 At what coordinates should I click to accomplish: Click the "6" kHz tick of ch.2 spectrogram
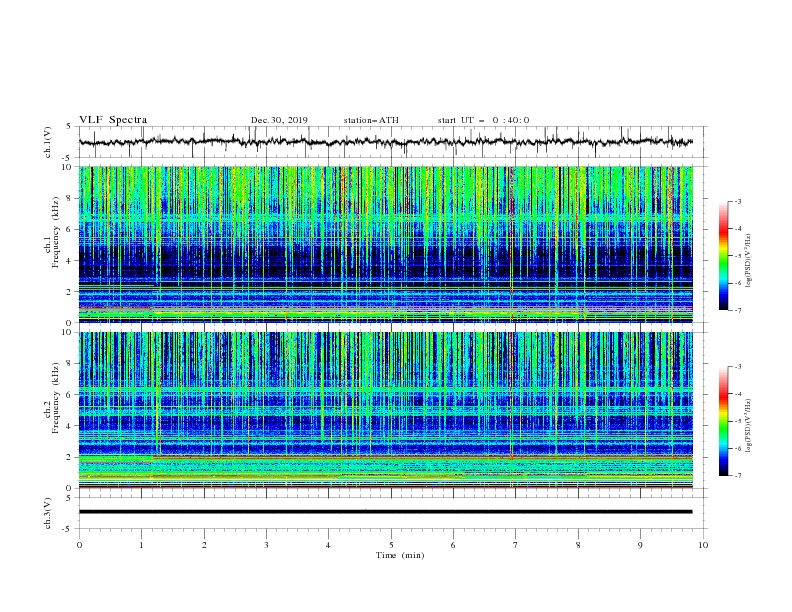click(69, 395)
